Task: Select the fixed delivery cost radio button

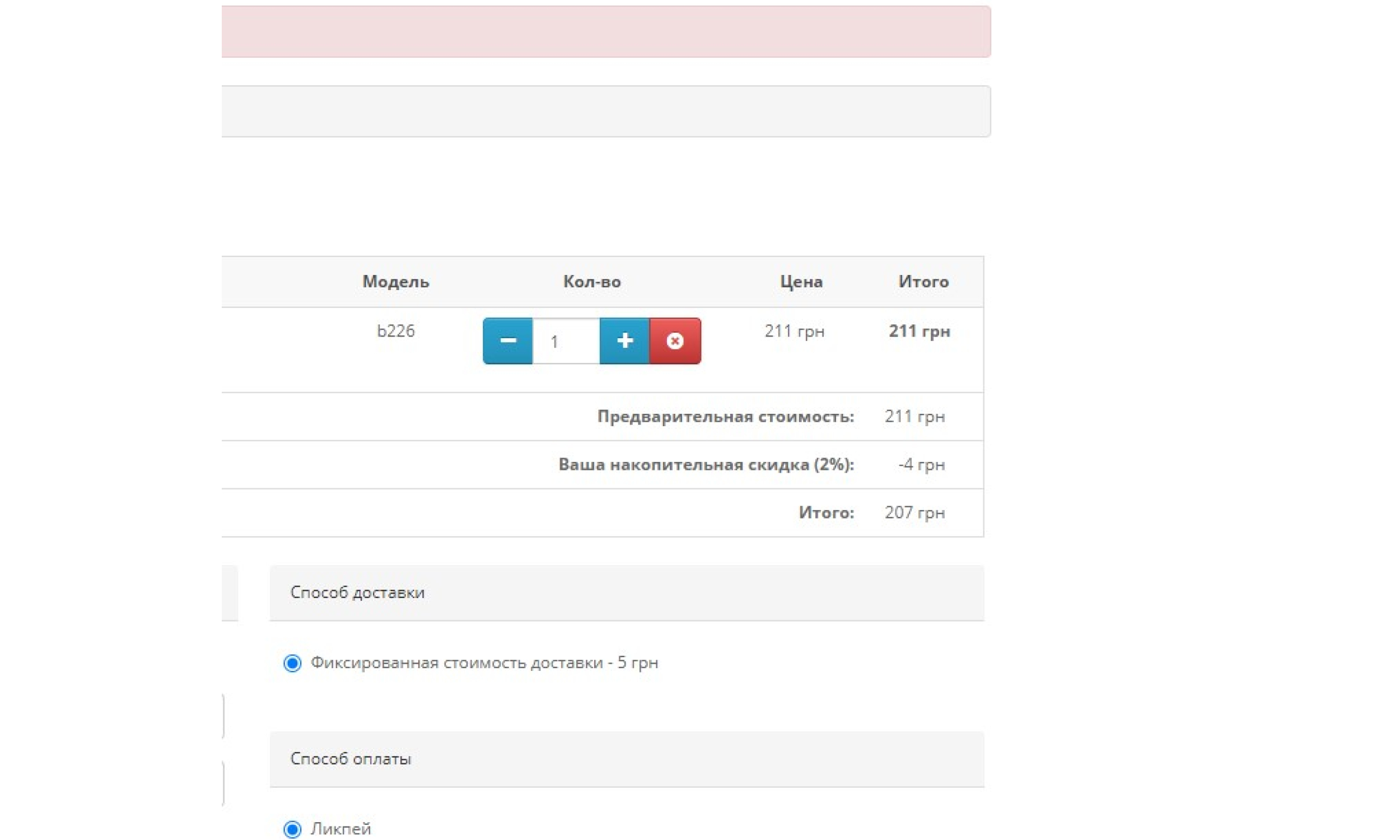Action: [x=292, y=663]
